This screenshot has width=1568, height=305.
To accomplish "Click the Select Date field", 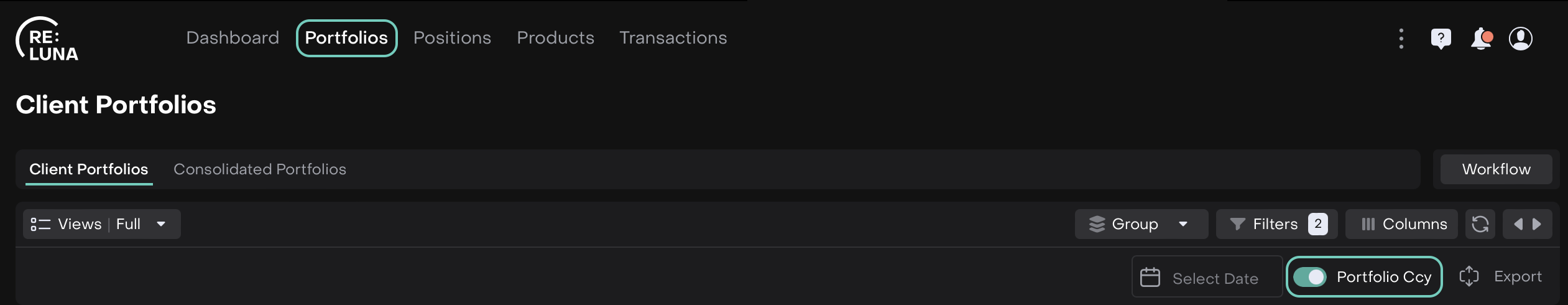I will 1206,278.
